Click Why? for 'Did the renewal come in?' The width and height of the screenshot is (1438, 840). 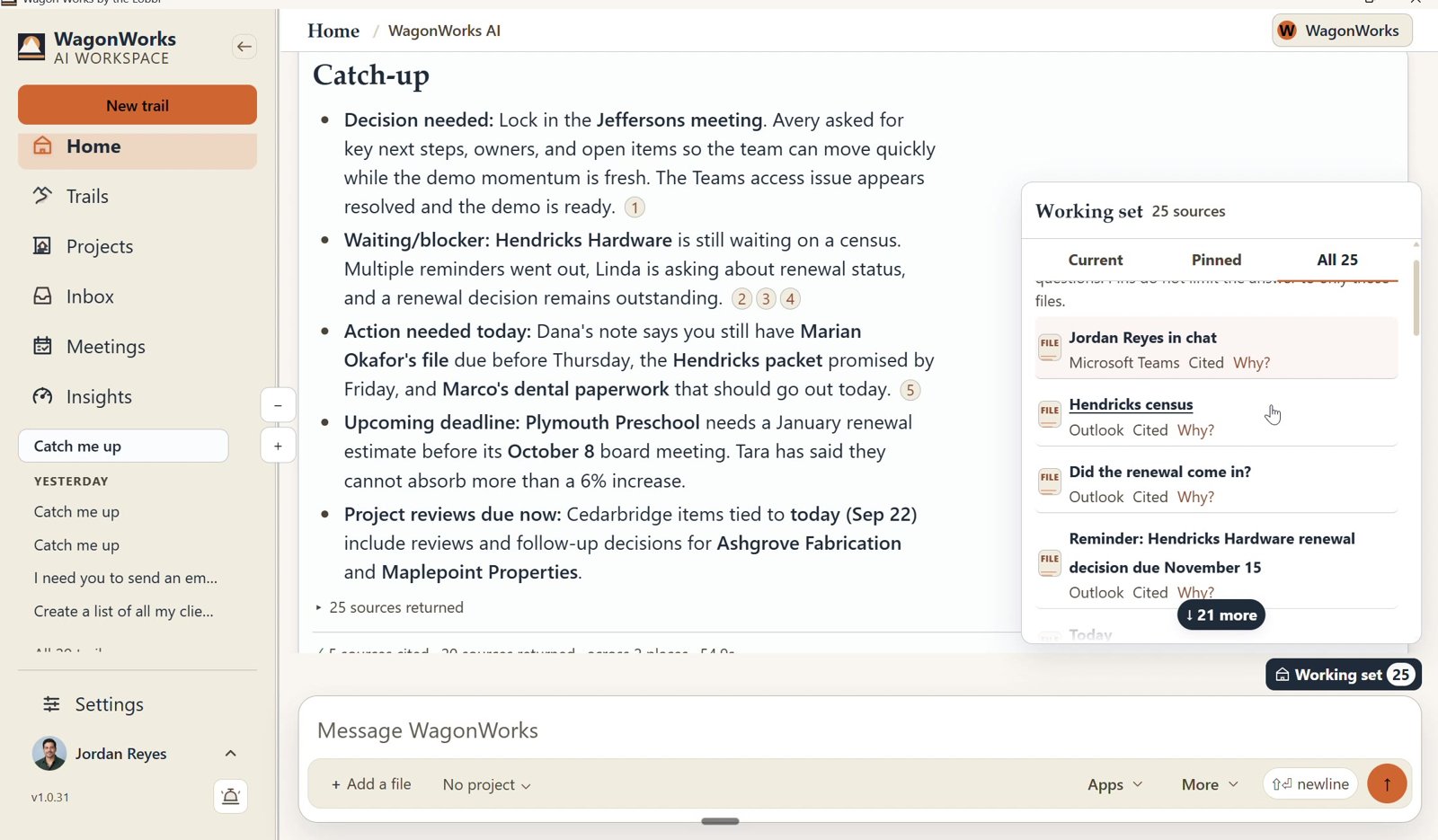pyautogui.click(x=1195, y=497)
